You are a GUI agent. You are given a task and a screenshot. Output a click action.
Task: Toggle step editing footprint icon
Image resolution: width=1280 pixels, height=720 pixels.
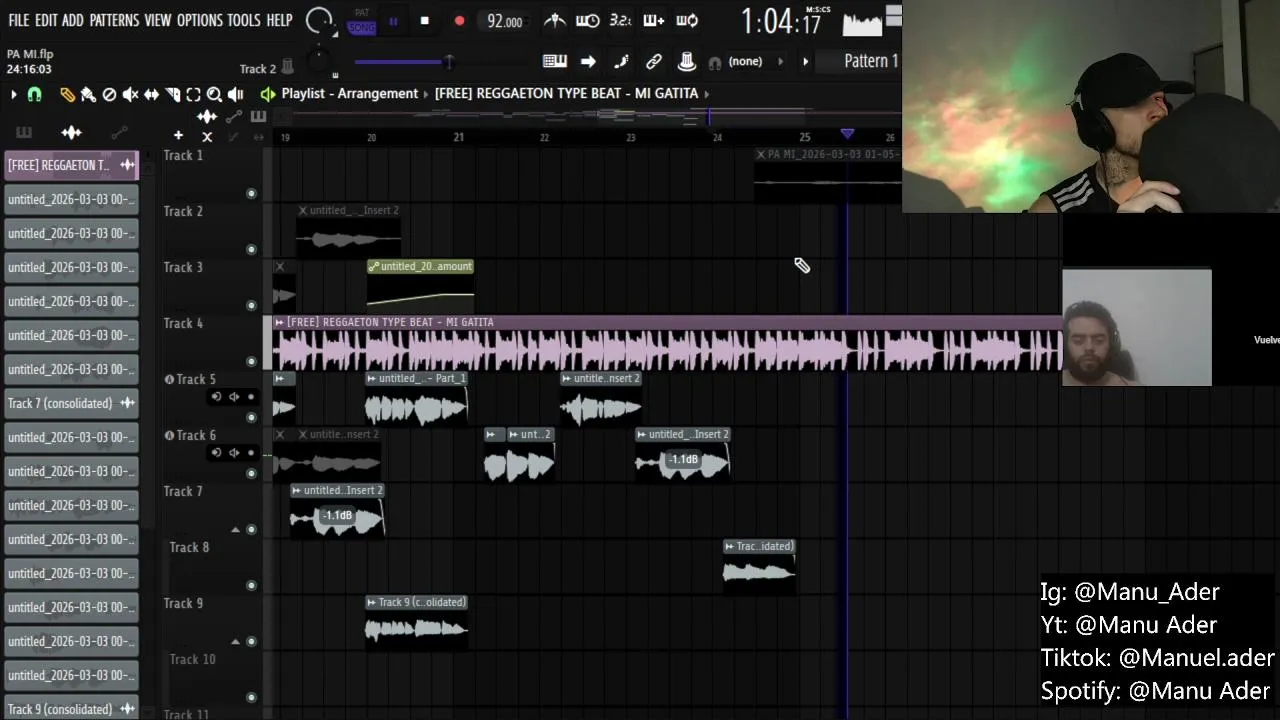point(621,62)
